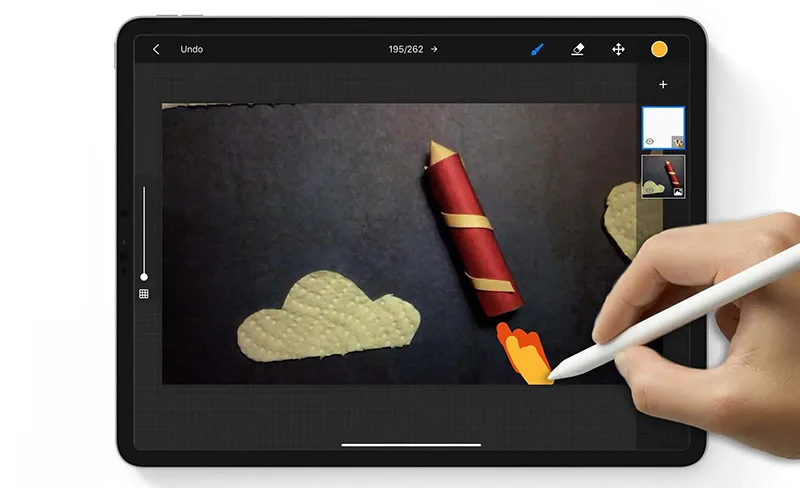Screen dimensions: 800x488
Task: Select the blank drawing layer thumbnail
Action: [x=663, y=128]
